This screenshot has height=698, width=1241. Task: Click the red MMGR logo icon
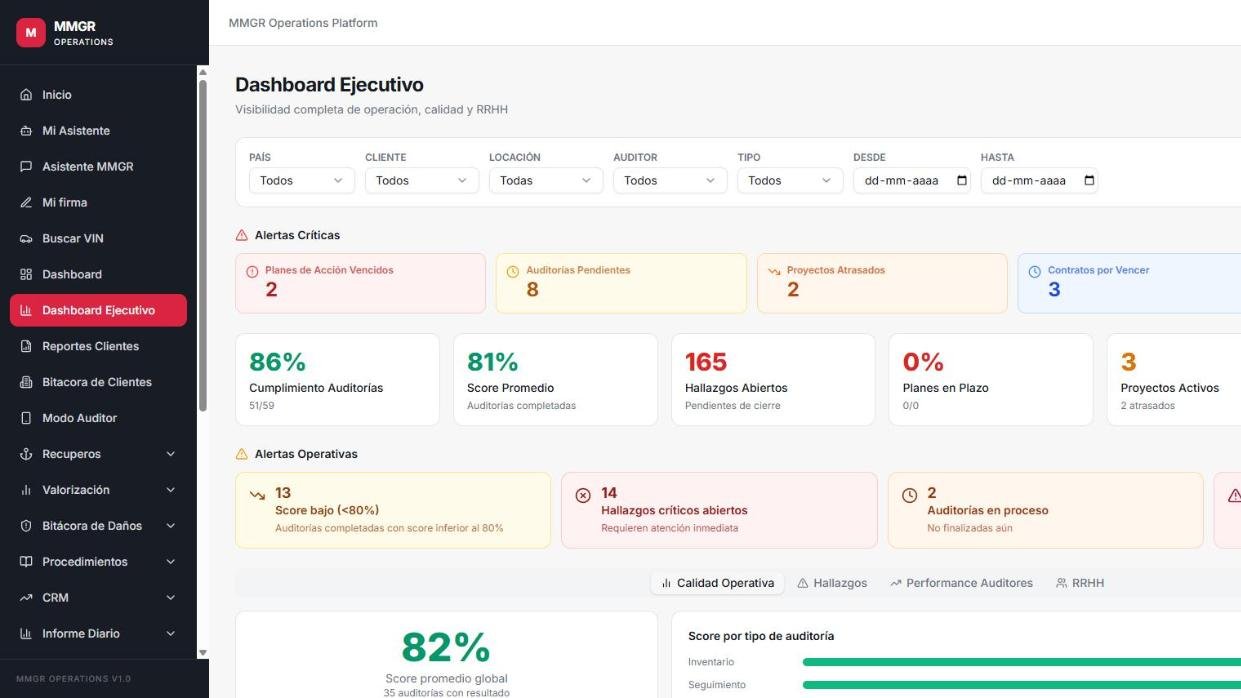click(x=31, y=32)
